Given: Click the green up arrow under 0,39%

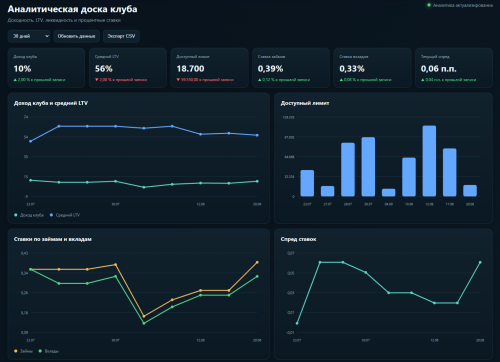Looking at the screenshot, I should (260, 80).
